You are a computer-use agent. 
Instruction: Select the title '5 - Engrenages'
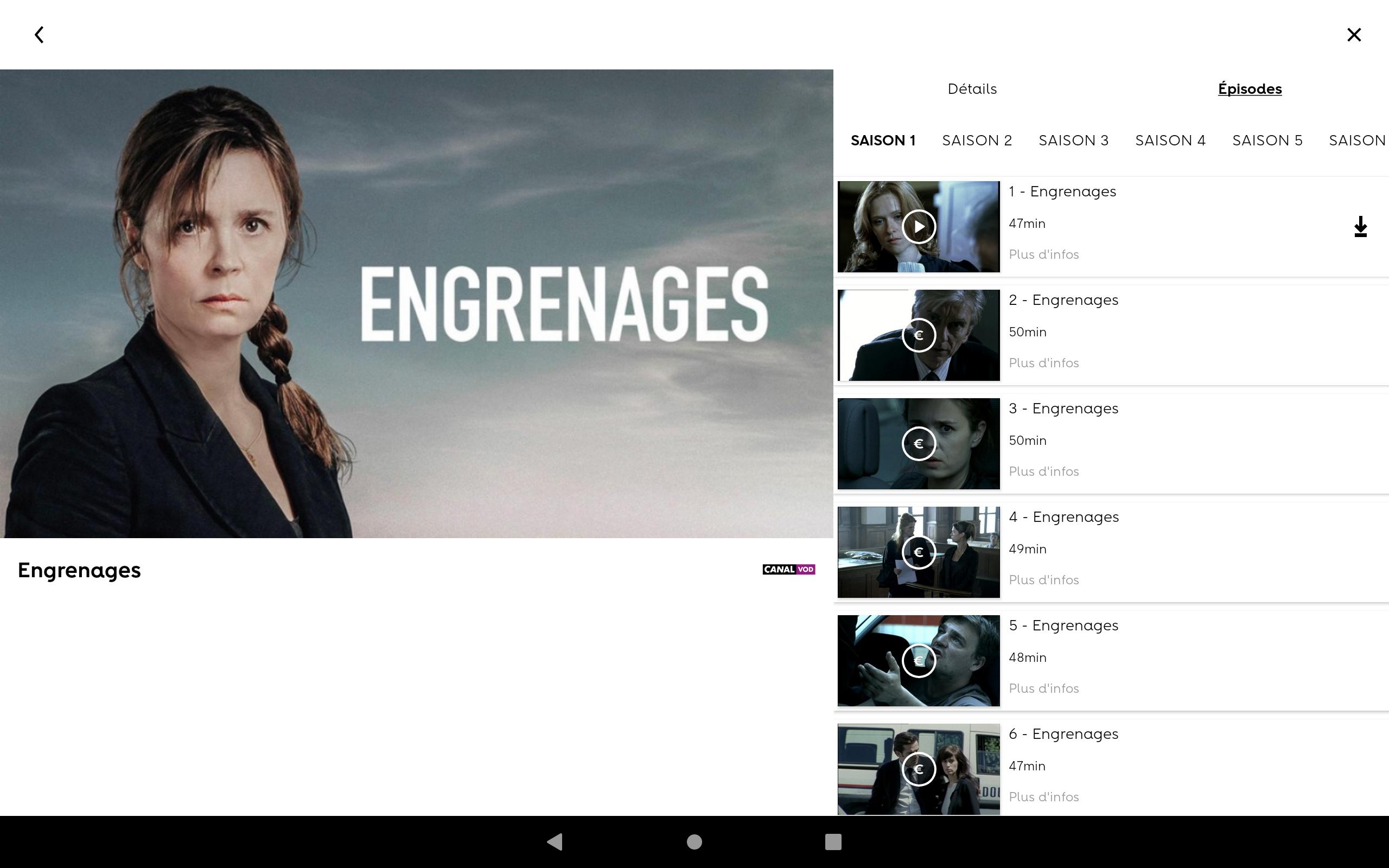click(x=1063, y=626)
